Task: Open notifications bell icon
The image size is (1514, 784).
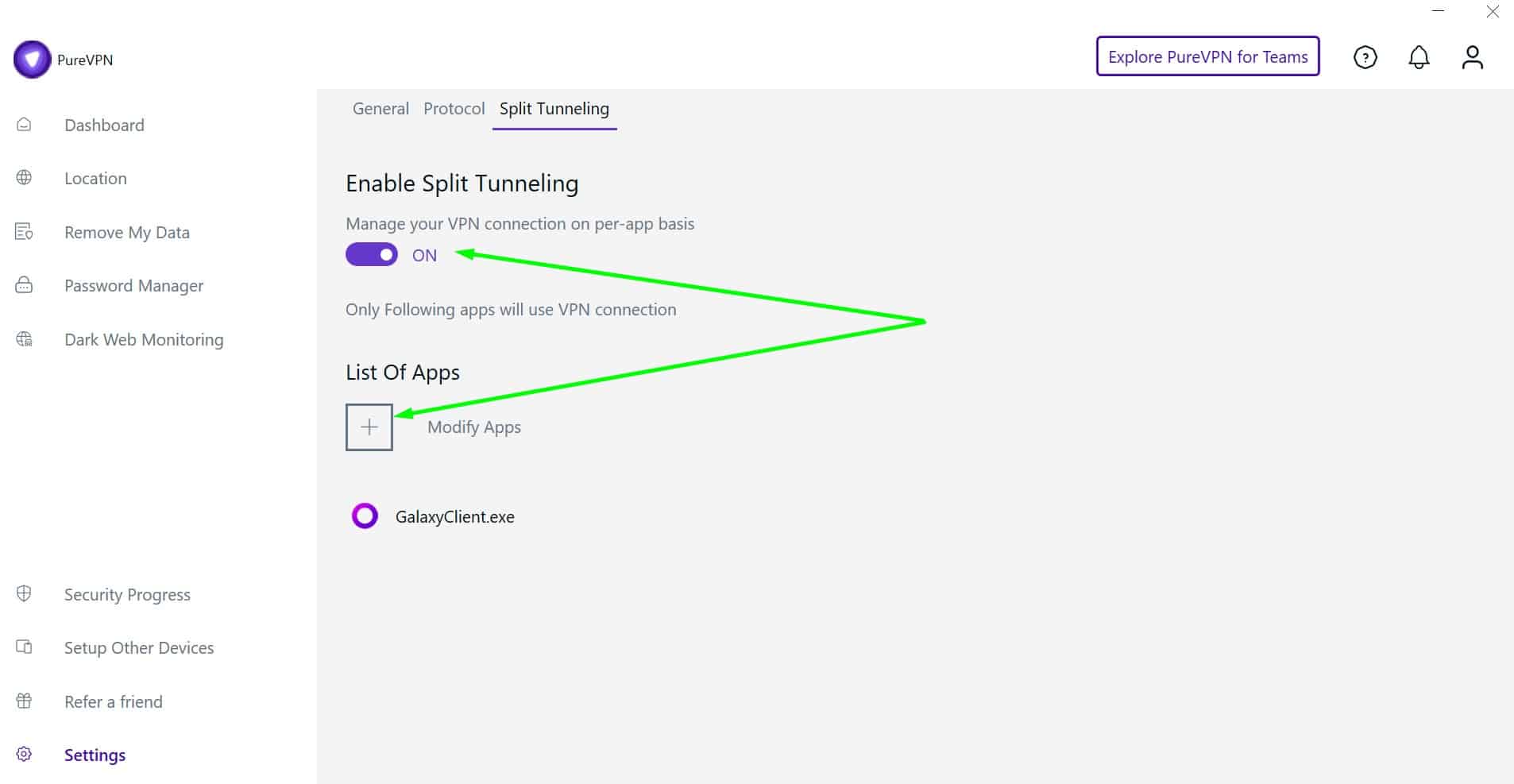Action: (1419, 57)
